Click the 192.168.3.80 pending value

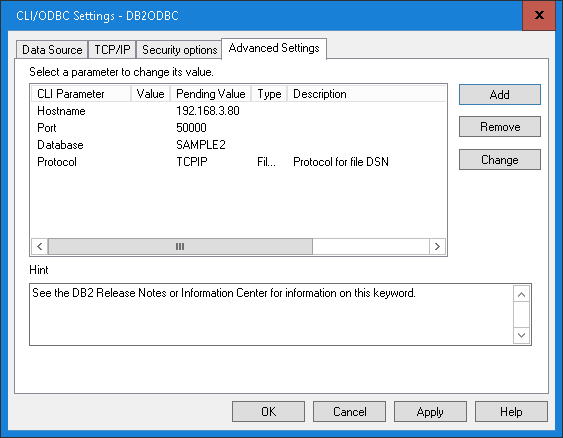coord(208,111)
